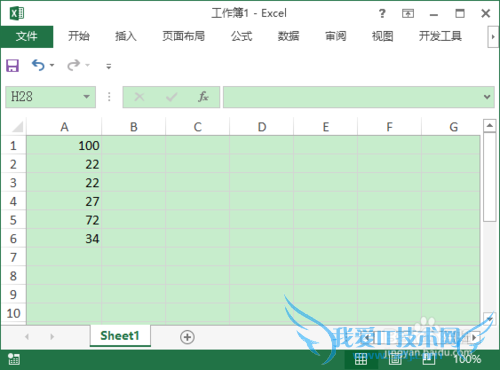The image size is (500, 370).
Task: Go to previous sheet tab arrow
Action: [x=27, y=337]
